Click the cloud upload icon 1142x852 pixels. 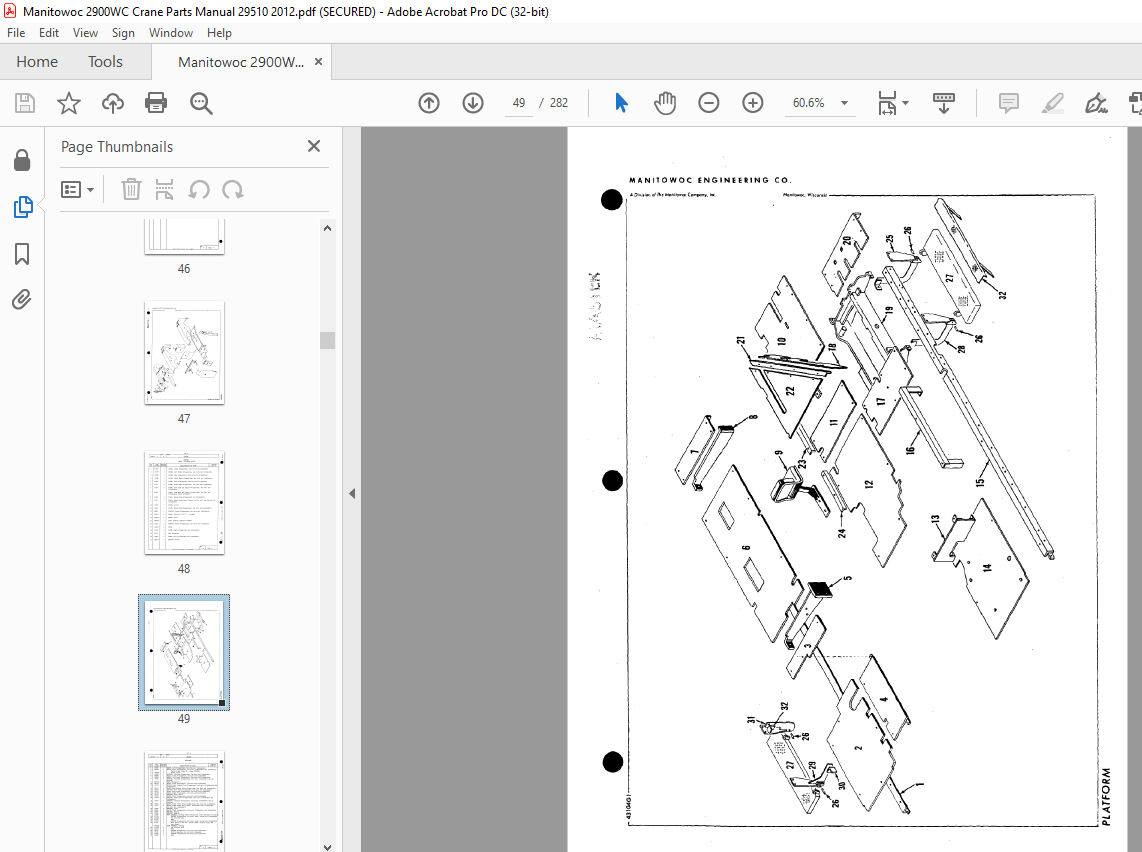(112, 103)
